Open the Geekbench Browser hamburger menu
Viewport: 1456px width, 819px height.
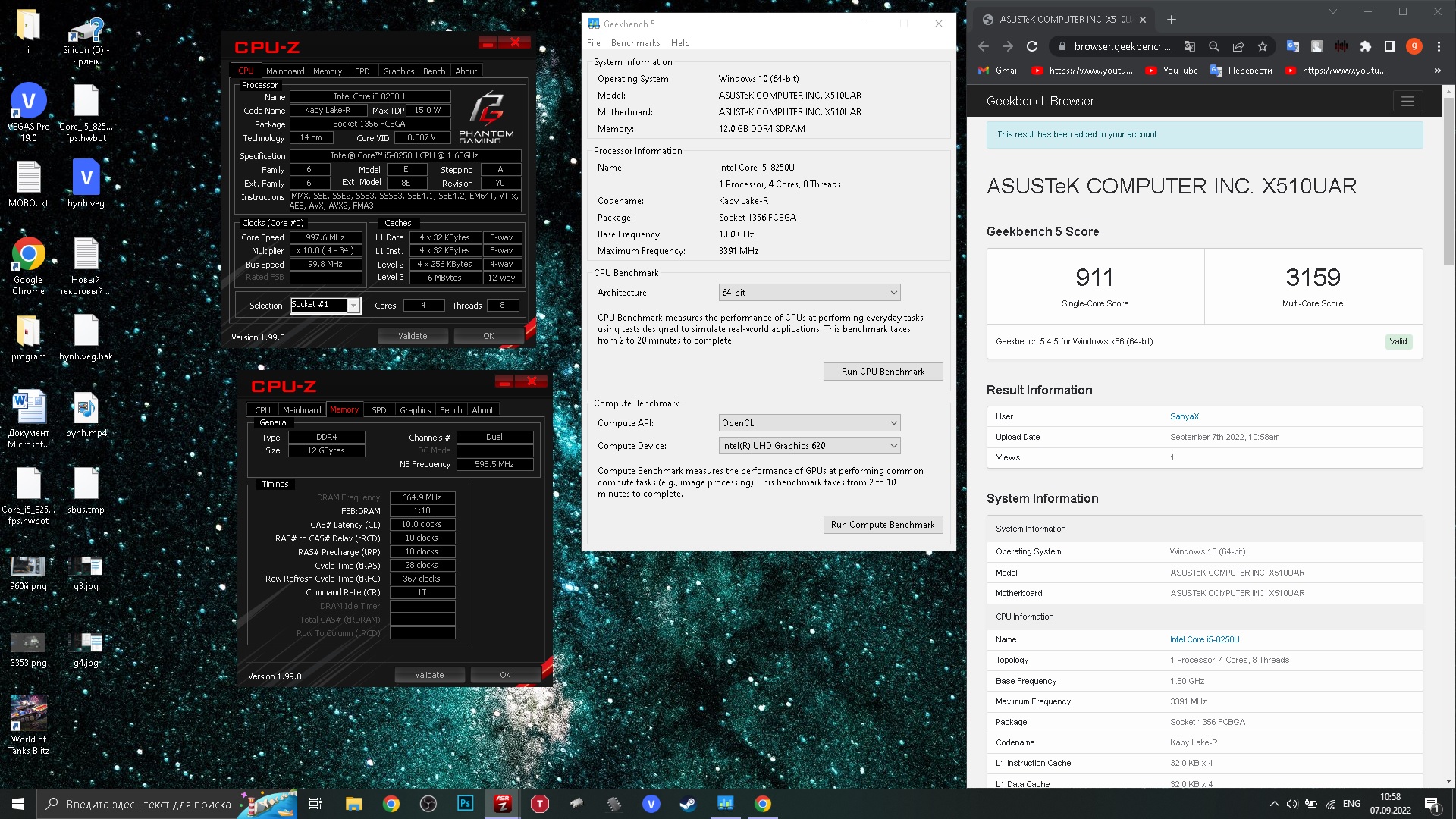pos(1407,101)
